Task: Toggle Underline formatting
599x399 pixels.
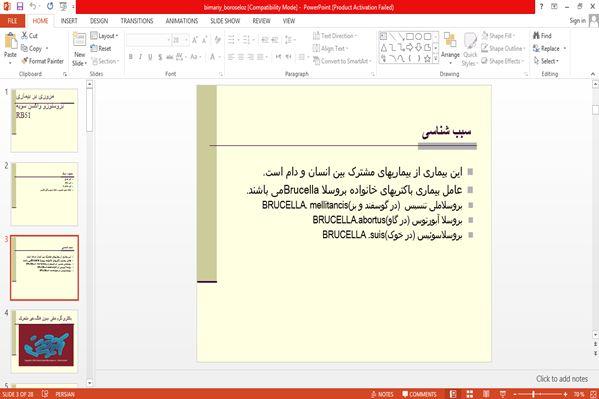Action: (x=150, y=57)
